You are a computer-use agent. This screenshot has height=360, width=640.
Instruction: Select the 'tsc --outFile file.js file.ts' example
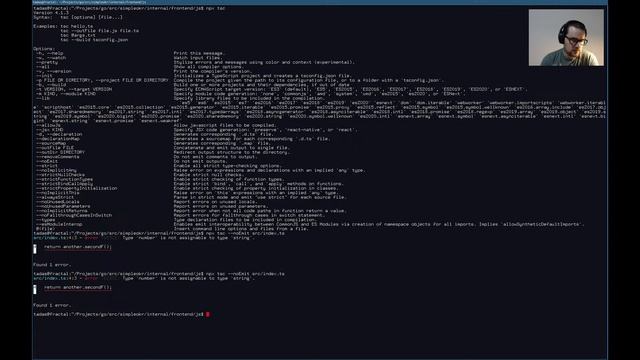[100, 31]
